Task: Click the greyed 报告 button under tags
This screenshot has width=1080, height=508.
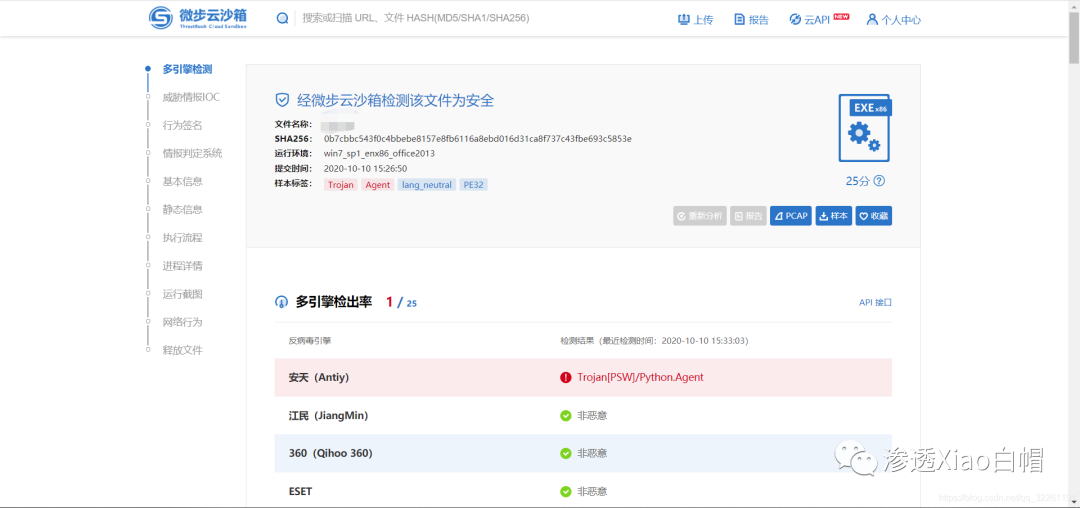Action: point(749,216)
